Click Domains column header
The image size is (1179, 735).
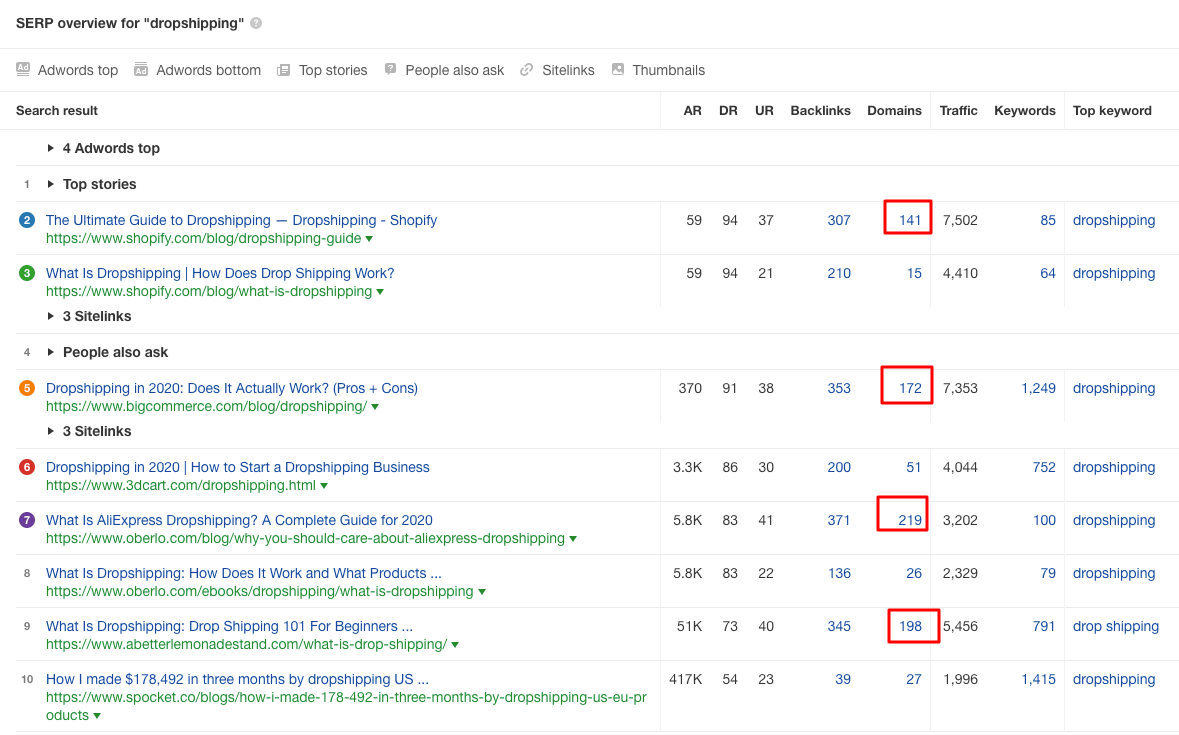894,110
